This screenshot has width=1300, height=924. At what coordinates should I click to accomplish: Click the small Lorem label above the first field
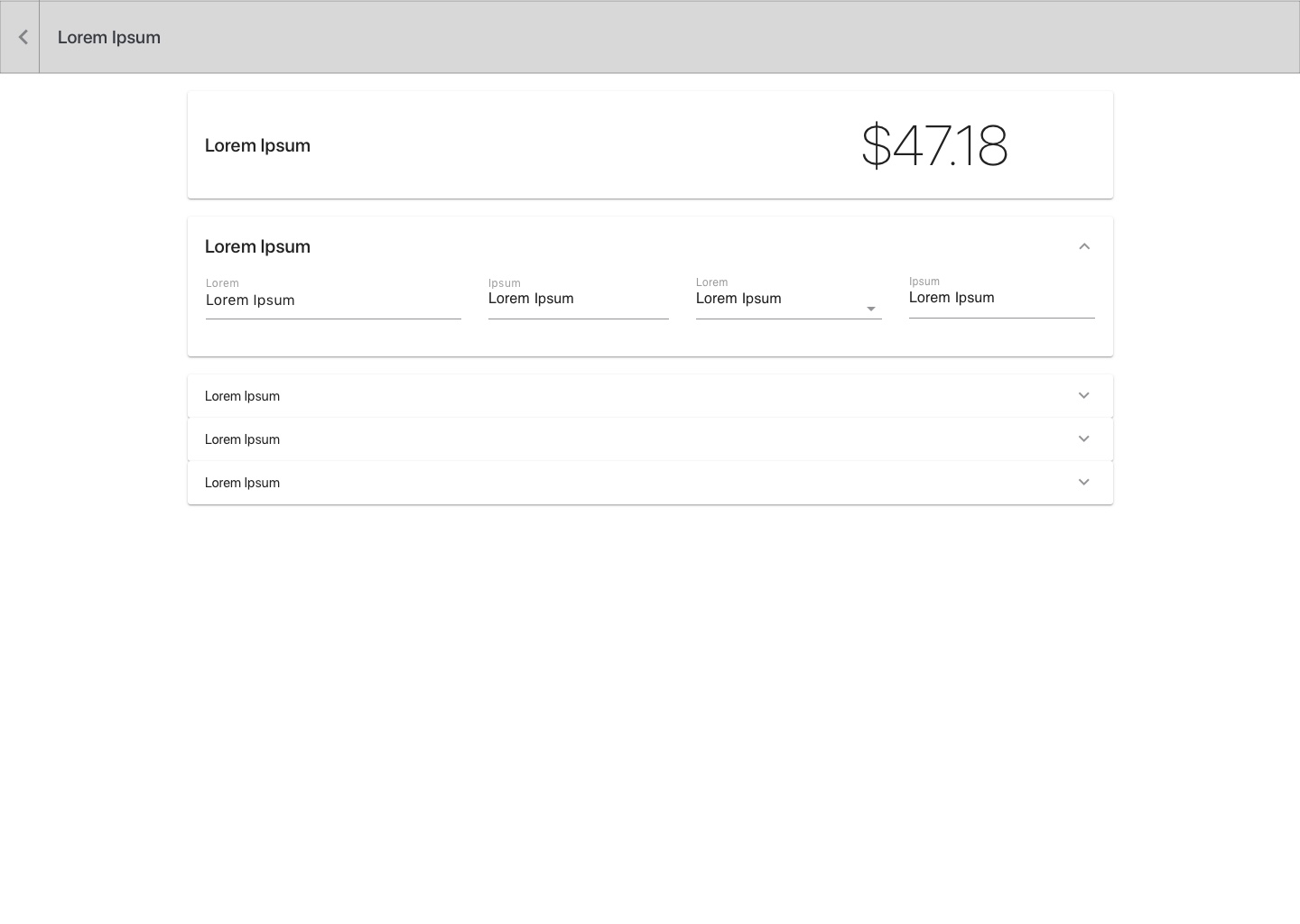click(x=222, y=283)
